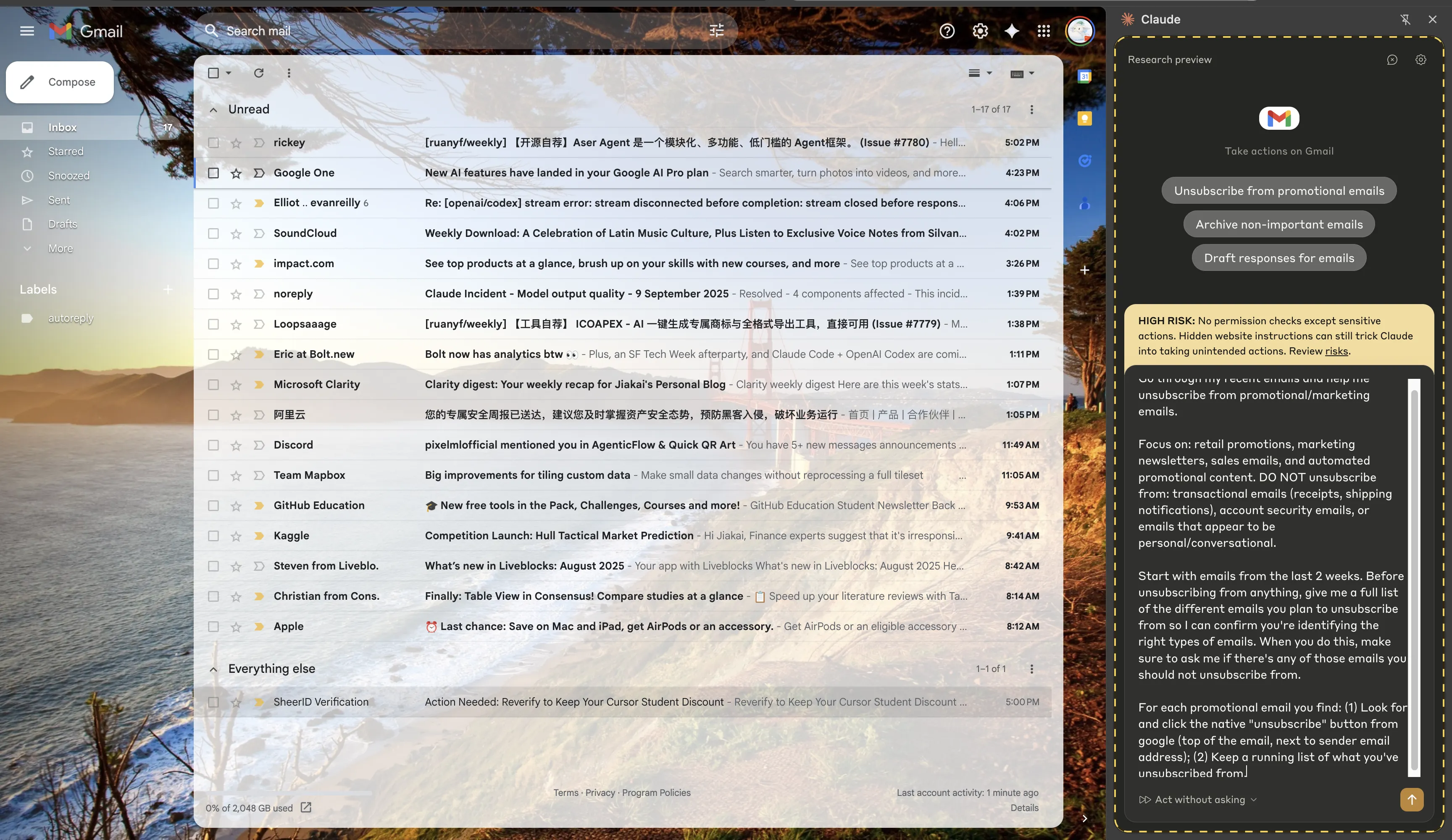The height and width of the screenshot is (840, 1452).
Task: Open Google apps grid launcher
Action: [x=1044, y=31]
